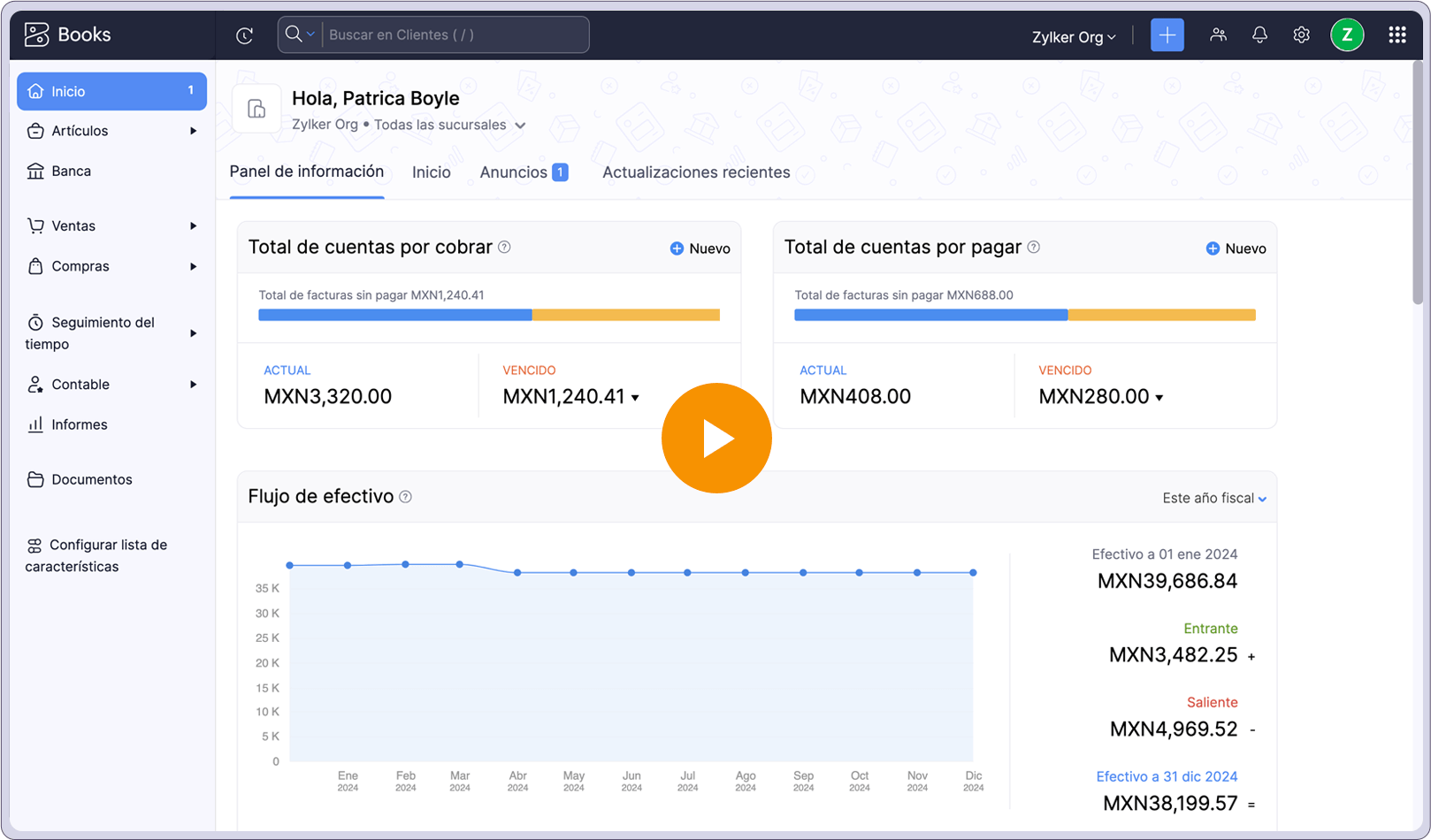
Task: Open the users icon in the top bar
Action: (1219, 34)
